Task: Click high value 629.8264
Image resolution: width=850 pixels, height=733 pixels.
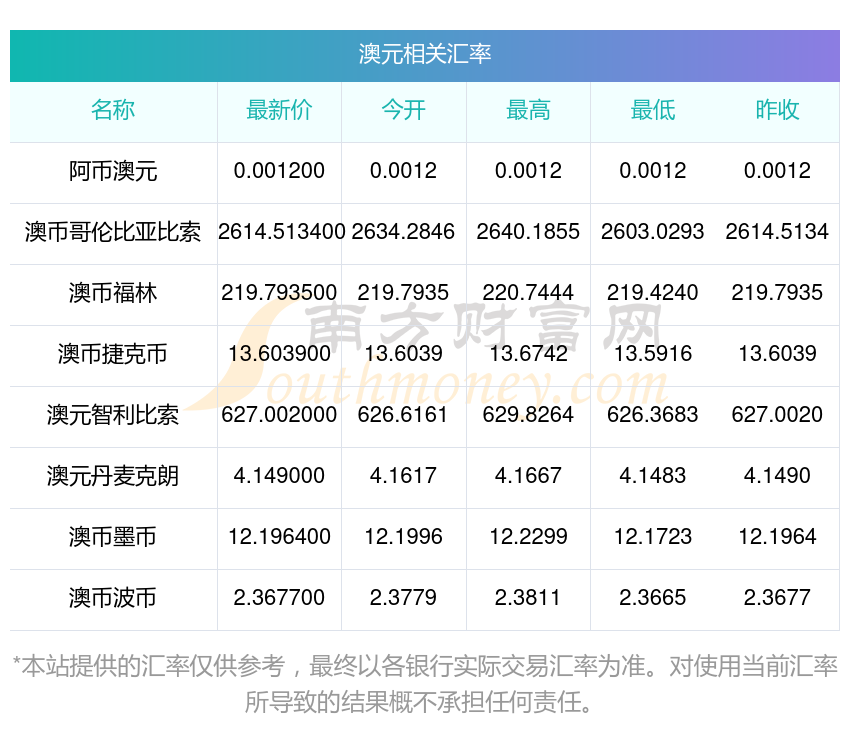Action: [528, 415]
